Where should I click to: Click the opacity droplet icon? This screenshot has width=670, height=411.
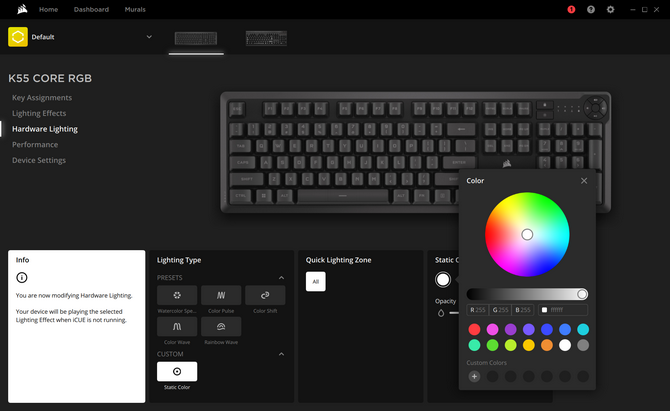[x=441, y=313]
